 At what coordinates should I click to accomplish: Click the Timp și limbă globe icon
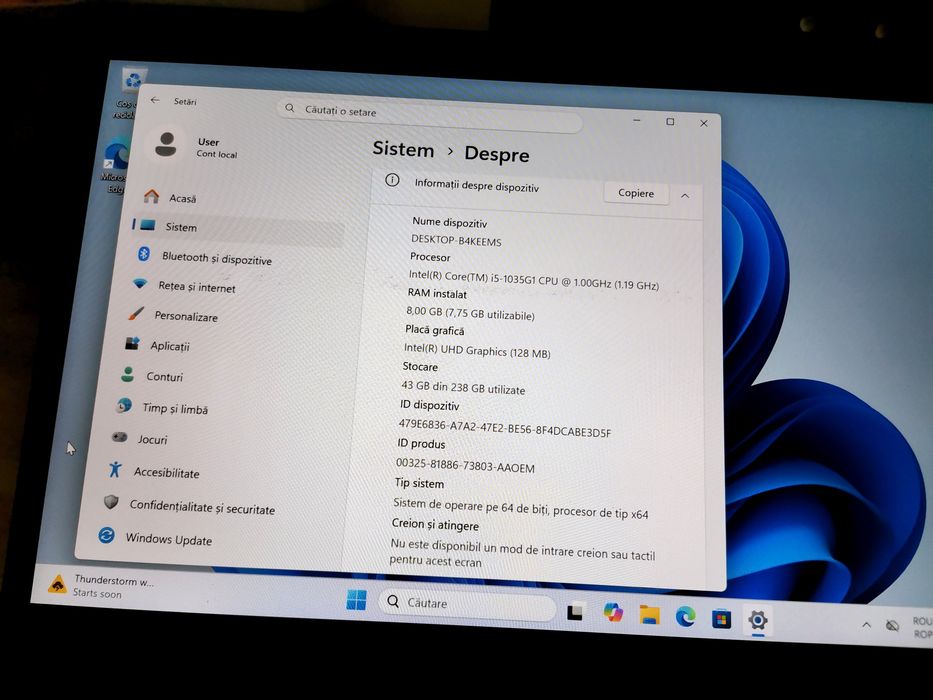tap(124, 406)
